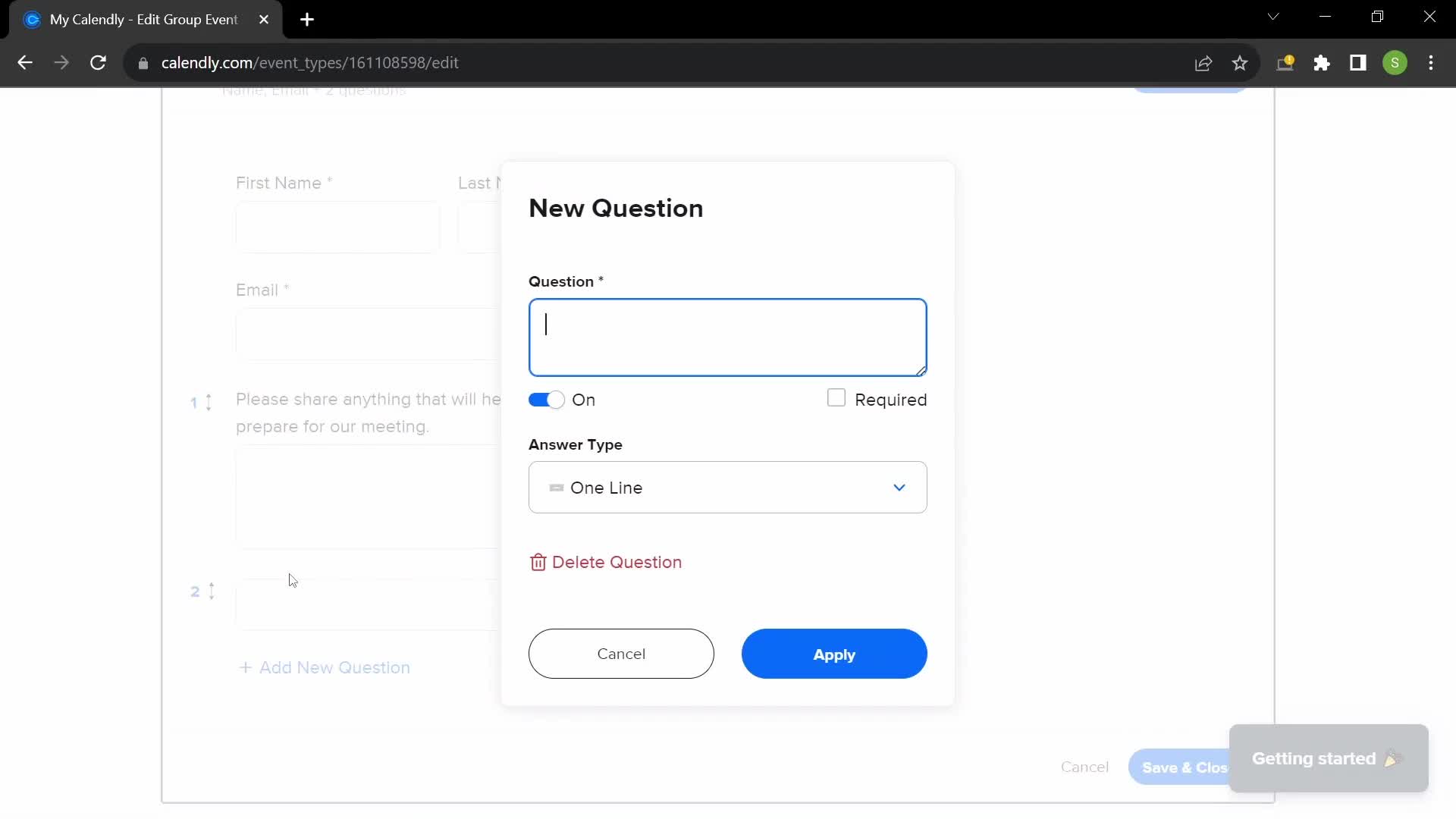Open the One Line answer type dropdown
Viewport: 1456px width, 819px height.
click(728, 487)
